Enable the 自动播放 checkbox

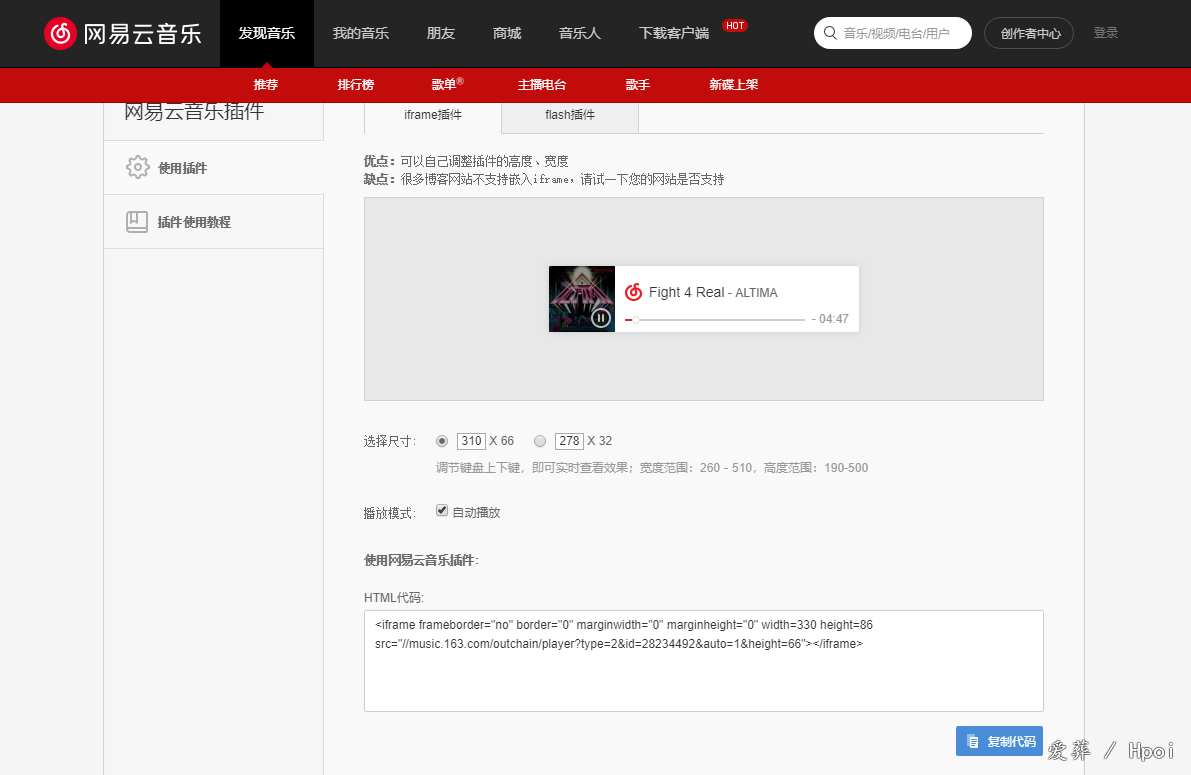pyautogui.click(x=441, y=510)
